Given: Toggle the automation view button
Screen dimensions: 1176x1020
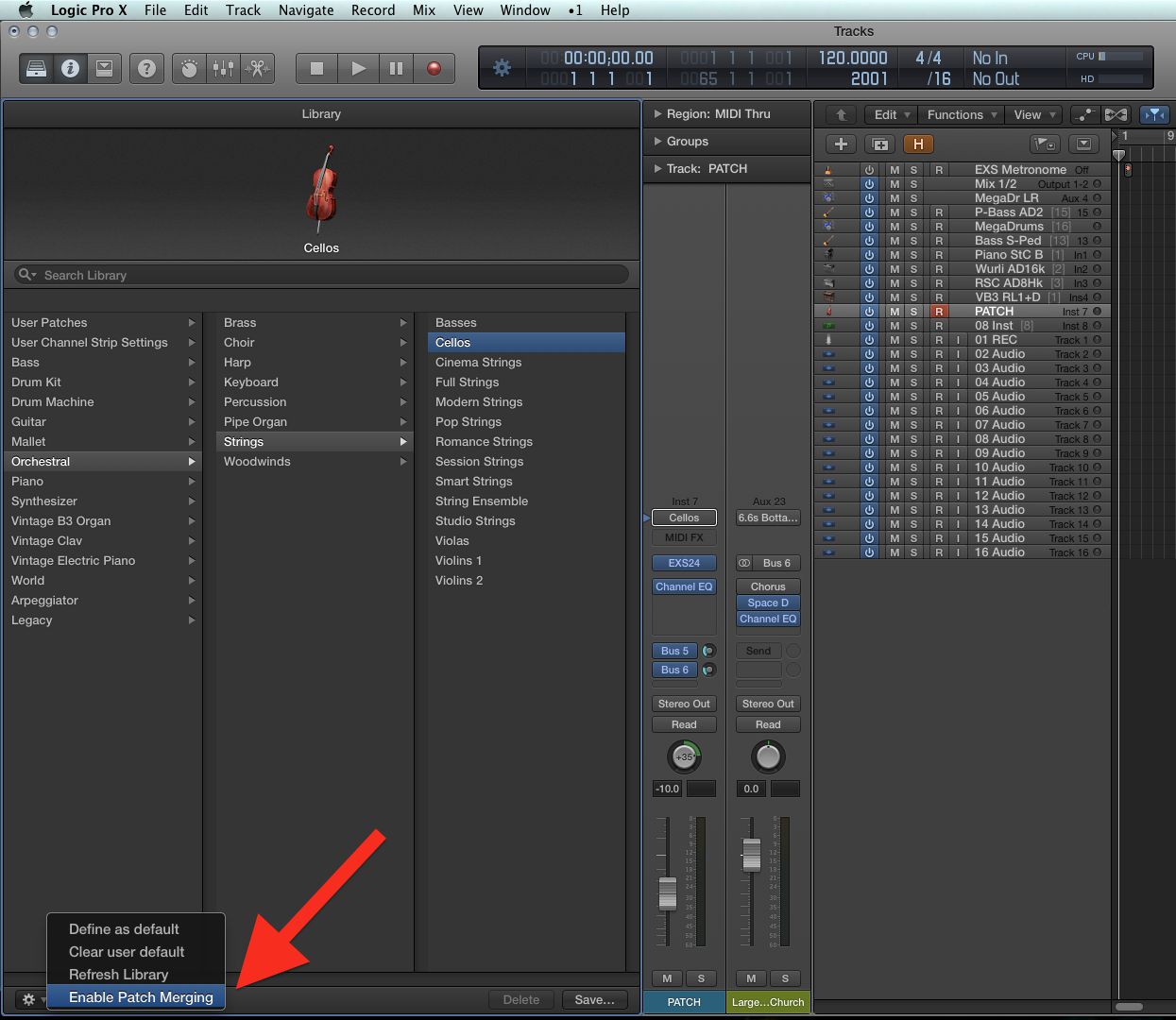Looking at the screenshot, I should [1085, 115].
